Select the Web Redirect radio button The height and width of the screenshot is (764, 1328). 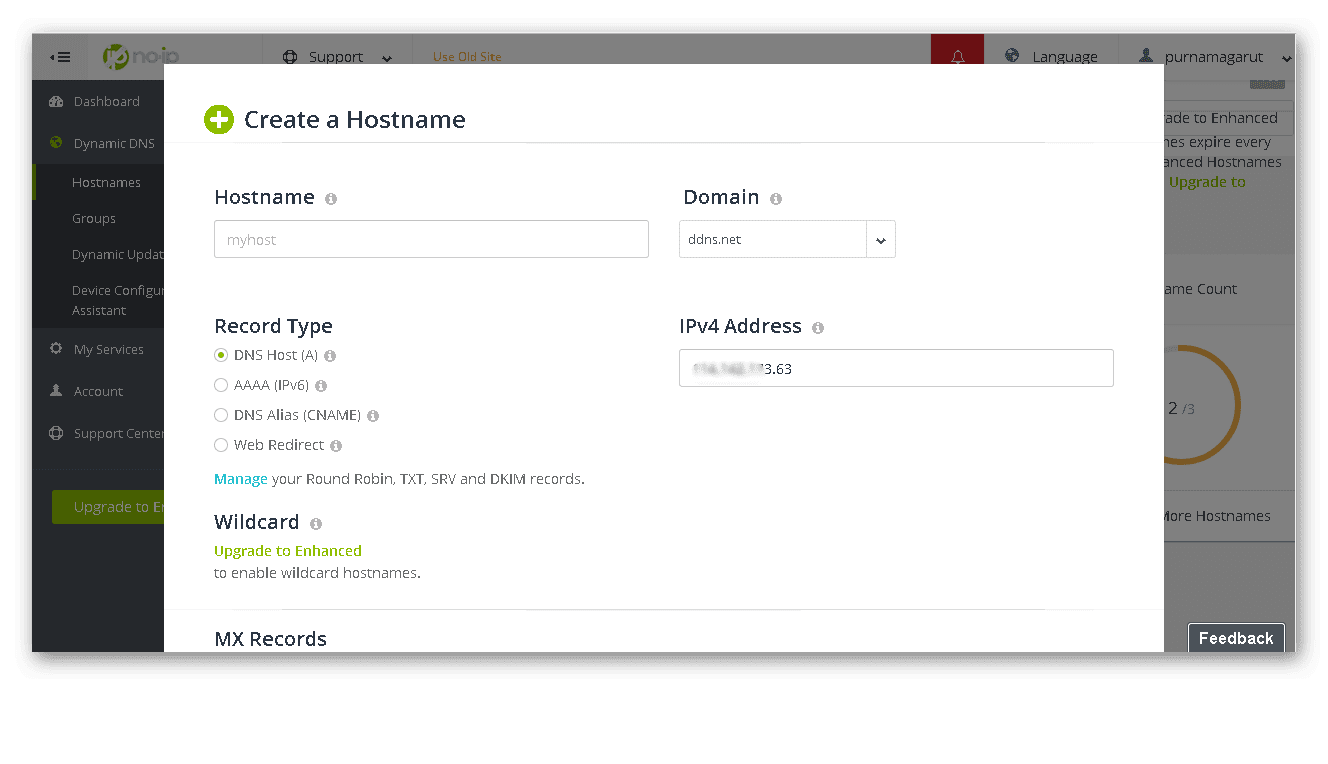click(x=221, y=445)
